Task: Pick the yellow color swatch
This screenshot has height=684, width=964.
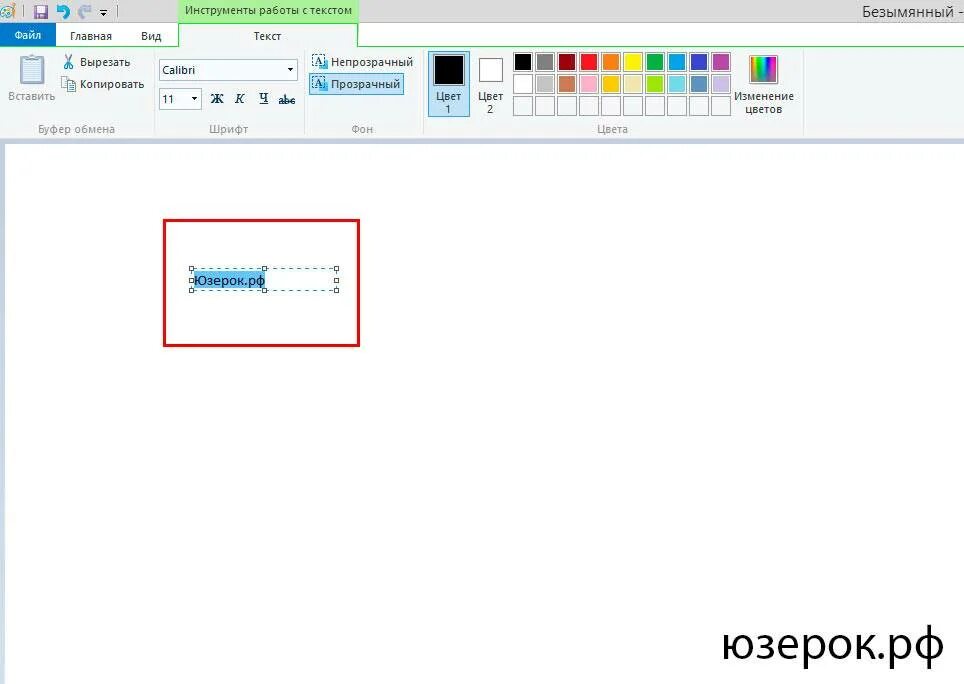Action: (633, 61)
